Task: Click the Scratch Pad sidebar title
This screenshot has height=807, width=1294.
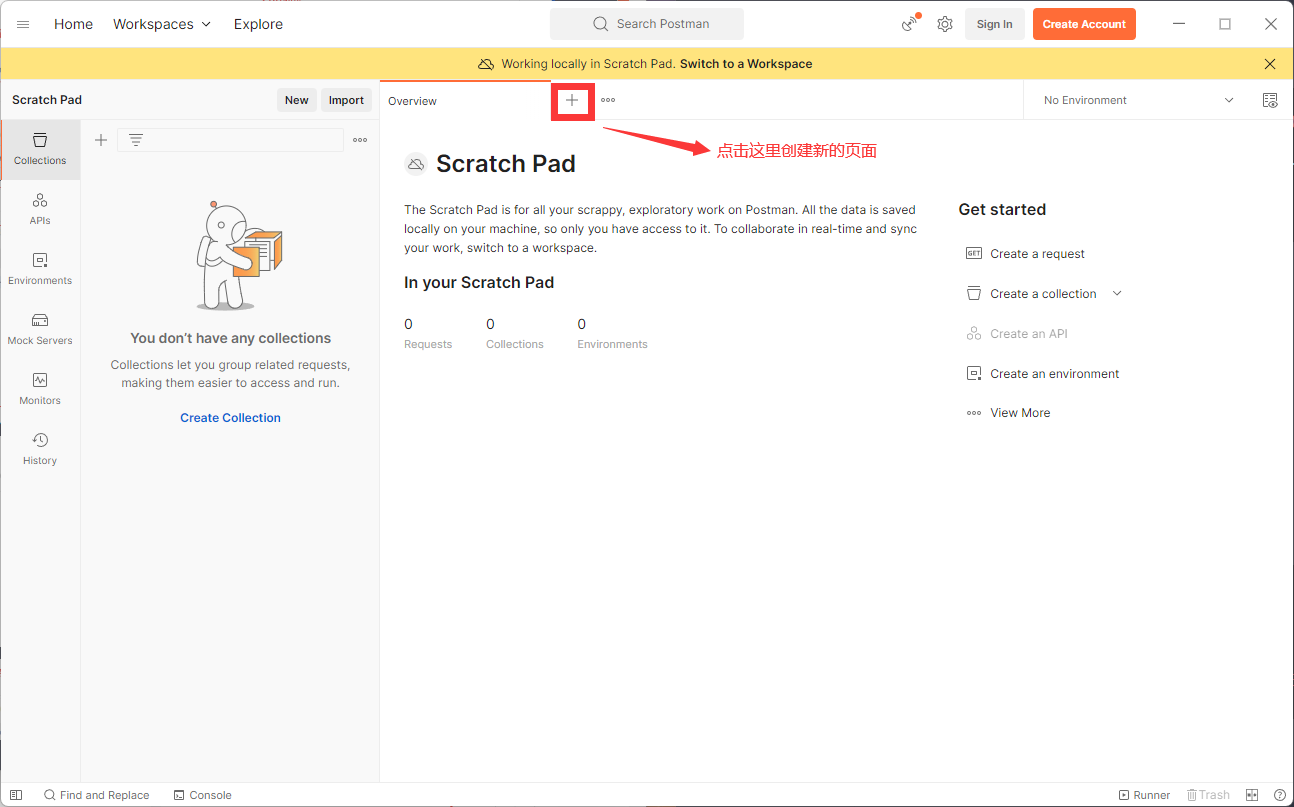Action: 47,100
